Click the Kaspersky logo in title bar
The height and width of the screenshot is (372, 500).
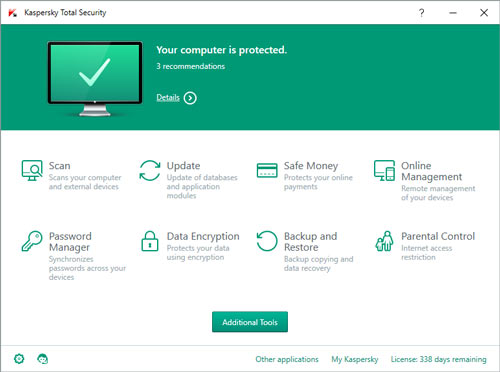tap(13, 13)
